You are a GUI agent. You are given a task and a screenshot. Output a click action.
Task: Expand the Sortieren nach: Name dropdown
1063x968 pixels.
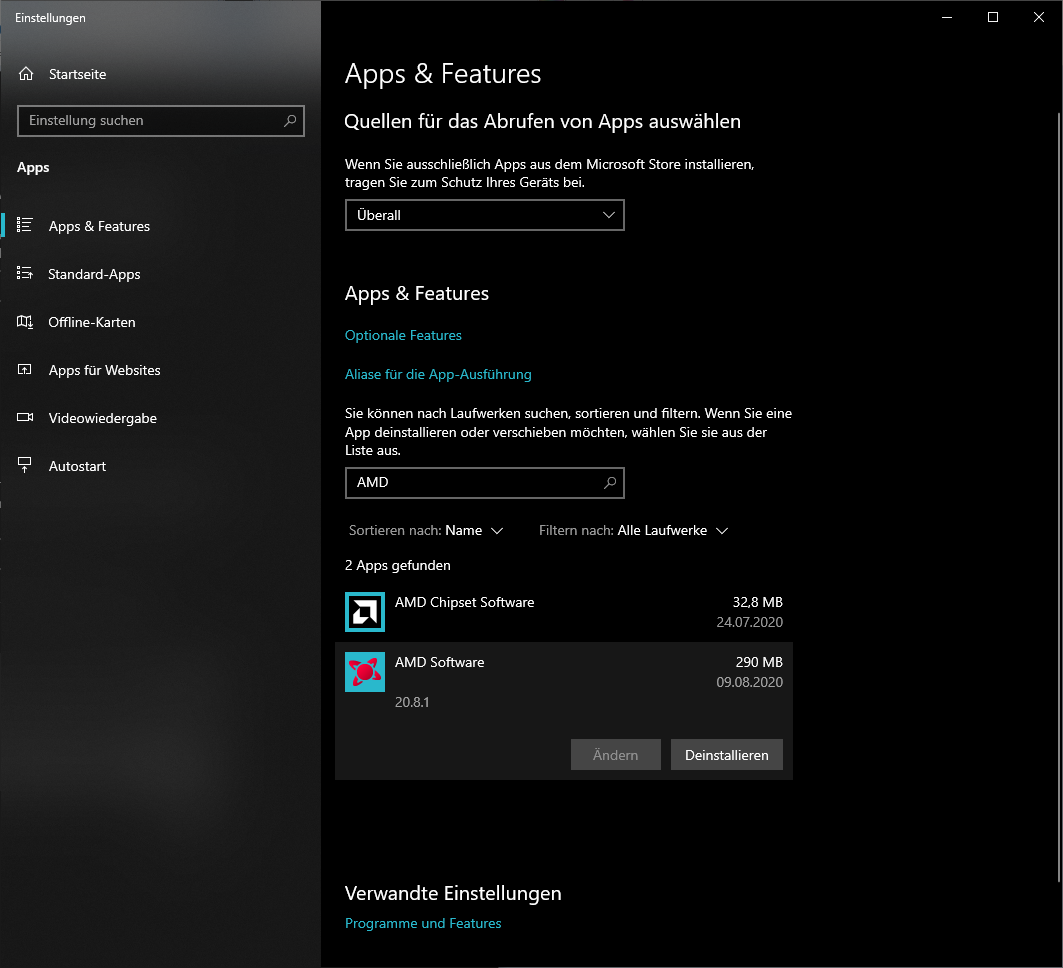click(426, 531)
